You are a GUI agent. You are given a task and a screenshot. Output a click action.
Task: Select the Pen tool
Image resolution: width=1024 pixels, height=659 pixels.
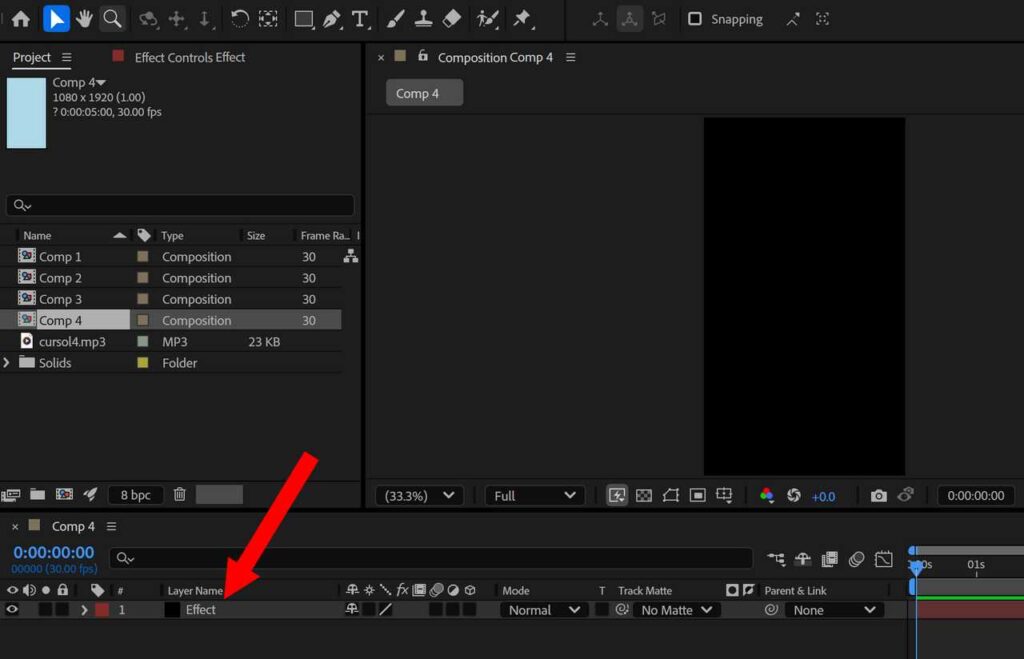click(332, 19)
